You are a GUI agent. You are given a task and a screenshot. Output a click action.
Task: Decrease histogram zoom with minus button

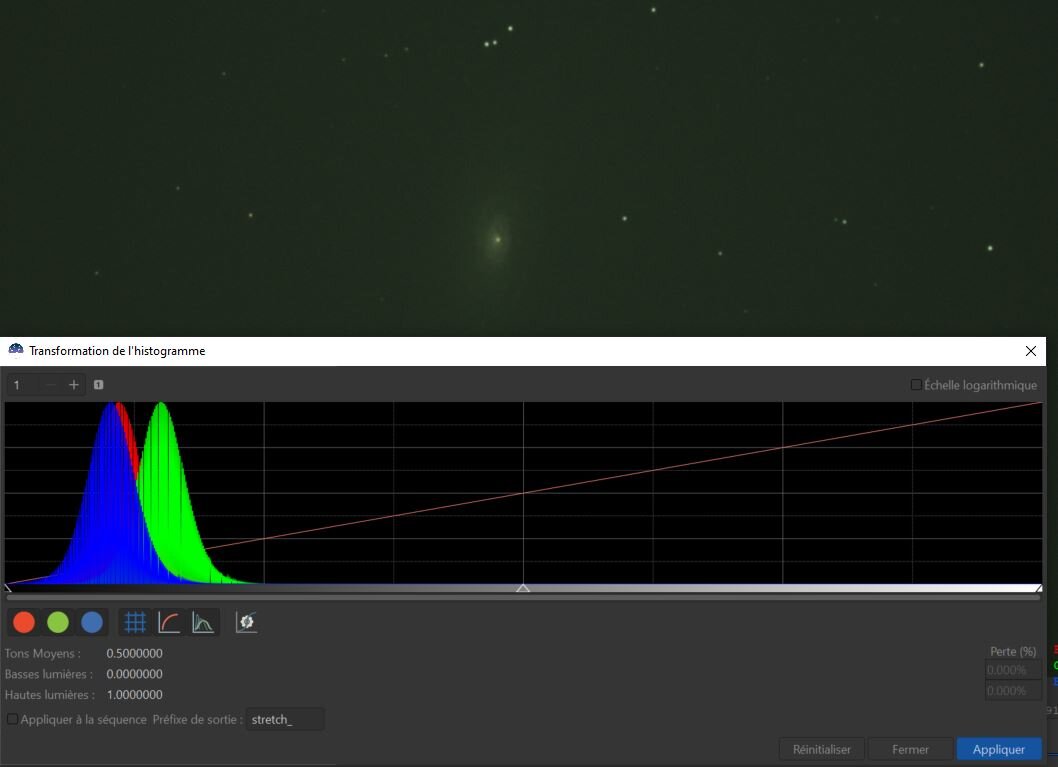51,385
